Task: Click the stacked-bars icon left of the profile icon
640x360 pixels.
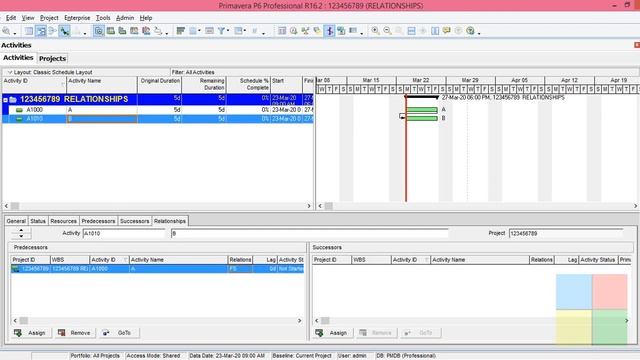Action: click(x=122, y=31)
